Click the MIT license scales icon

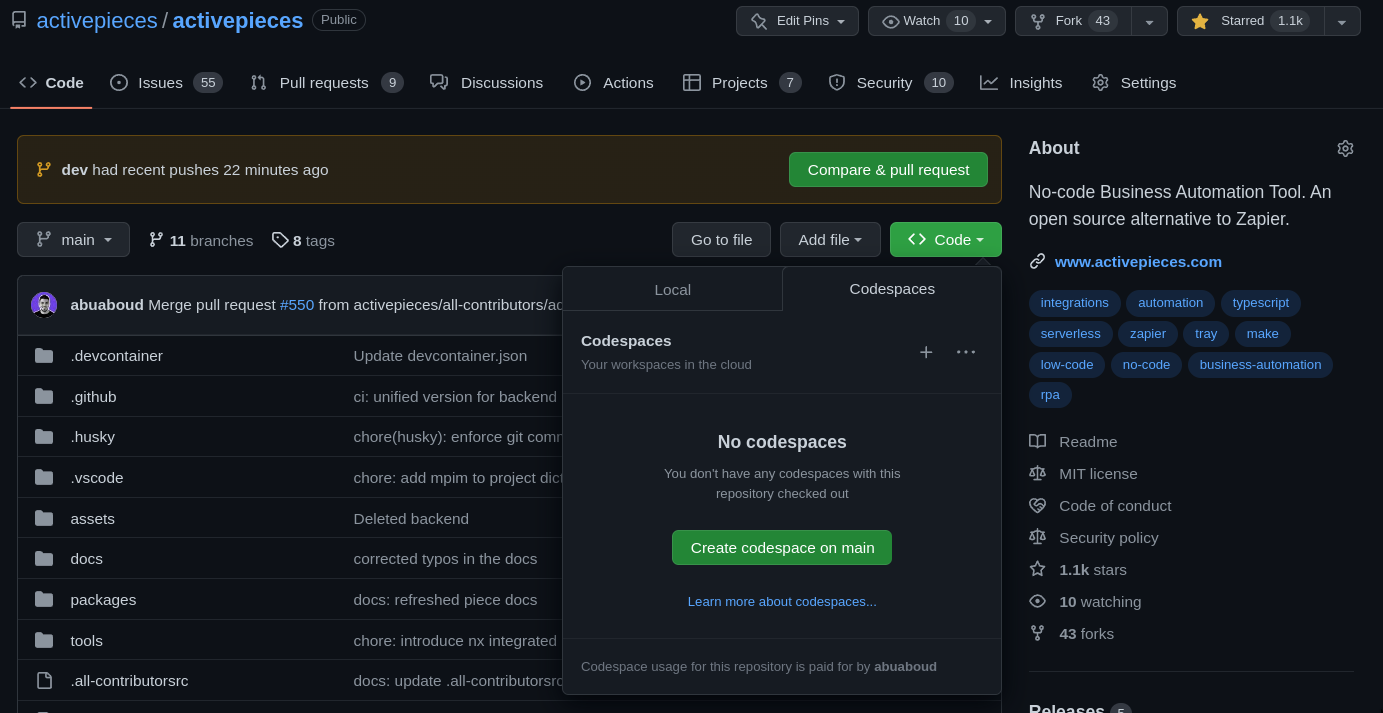click(1037, 473)
